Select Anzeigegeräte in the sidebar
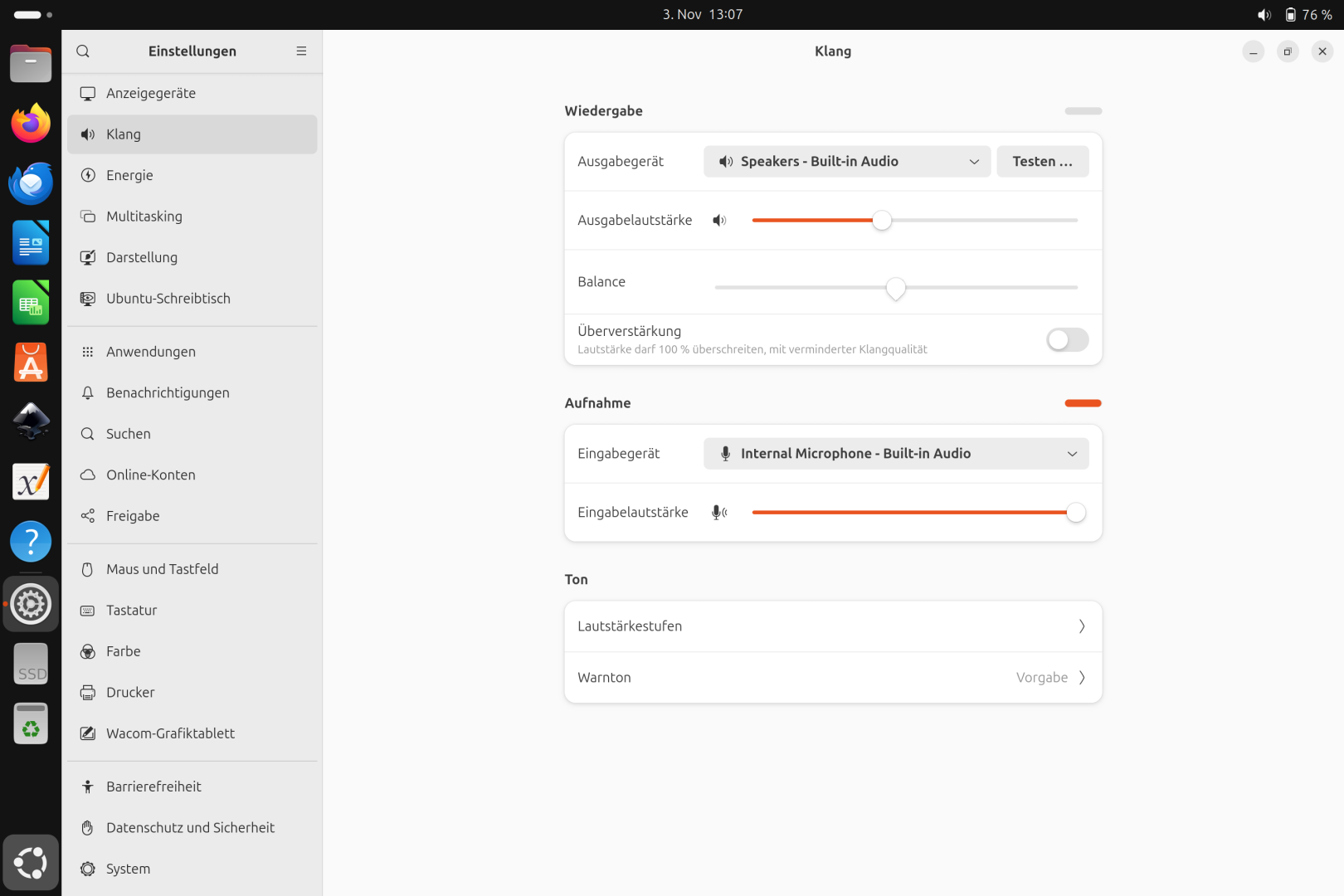 [192, 94]
